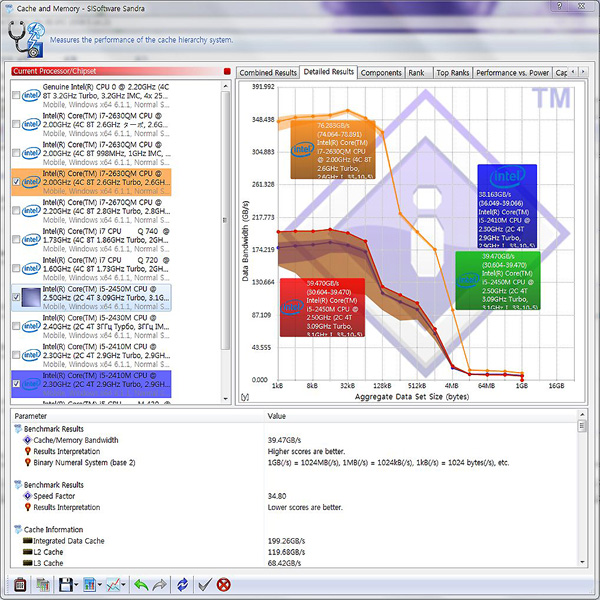Click the red i5-2450M chart legend box

tap(322, 308)
